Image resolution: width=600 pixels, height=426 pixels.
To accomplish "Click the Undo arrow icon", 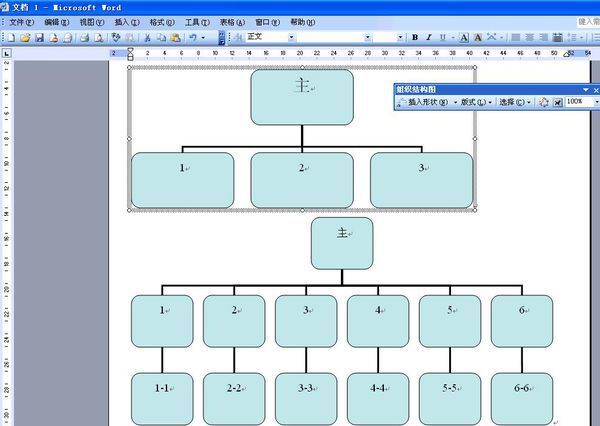I will 193,37.
